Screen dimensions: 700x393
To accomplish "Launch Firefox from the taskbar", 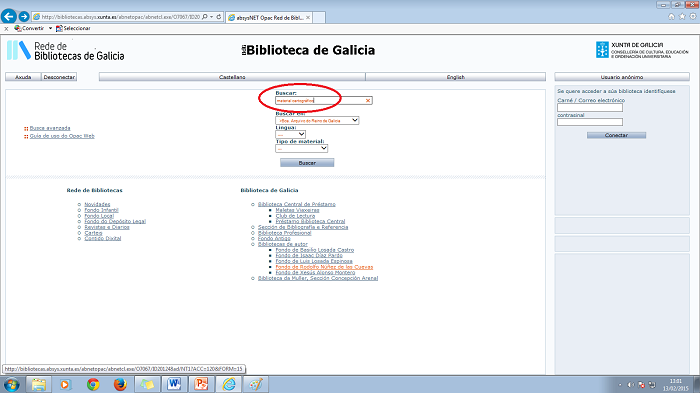I will click(120, 384).
